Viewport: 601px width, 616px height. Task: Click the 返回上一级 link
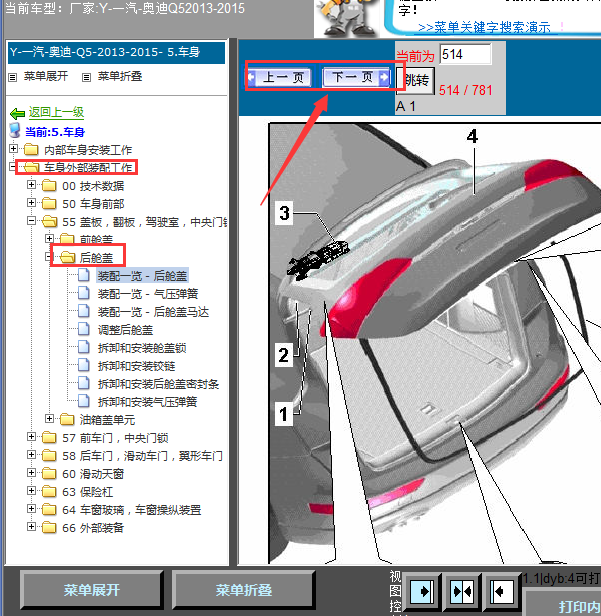pos(56,113)
